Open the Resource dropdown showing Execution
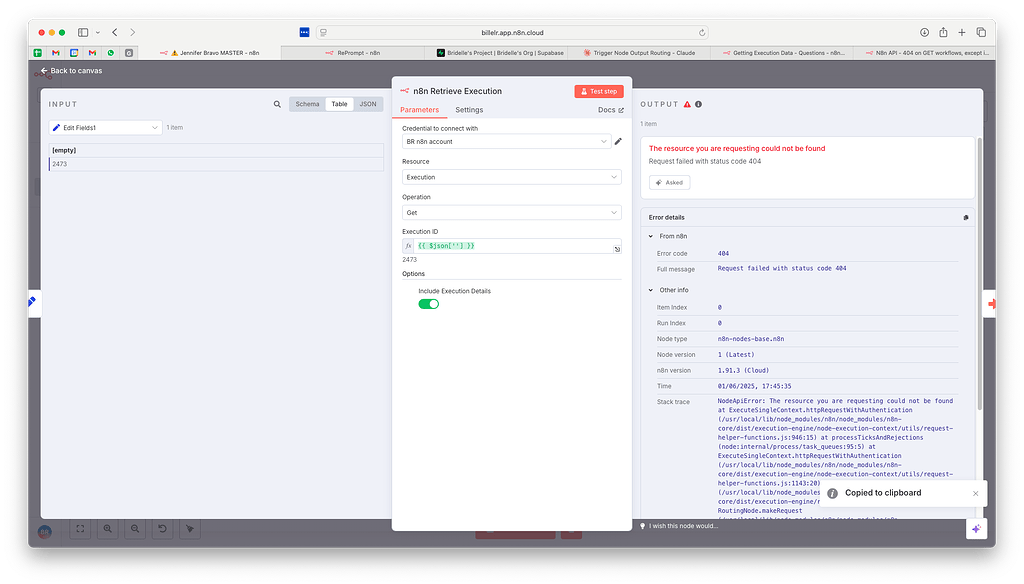The image size is (1024, 584). click(x=511, y=177)
